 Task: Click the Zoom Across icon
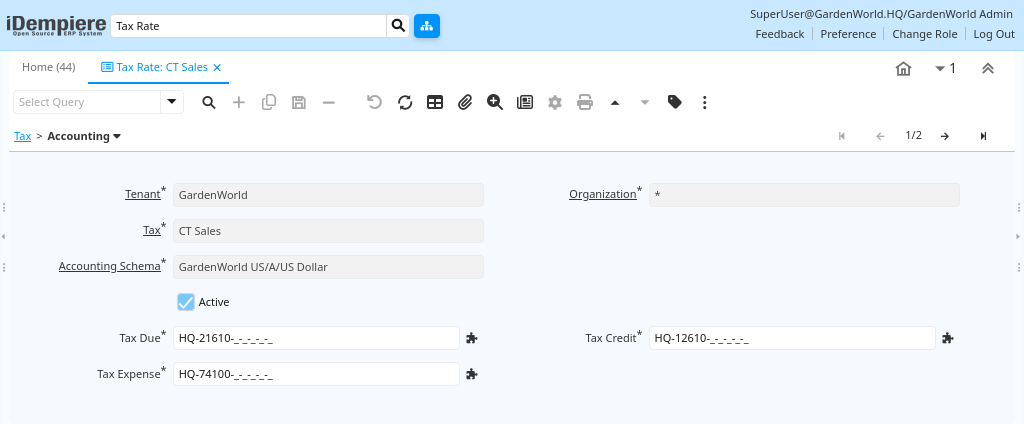pyautogui.click(x=495, y=103)
